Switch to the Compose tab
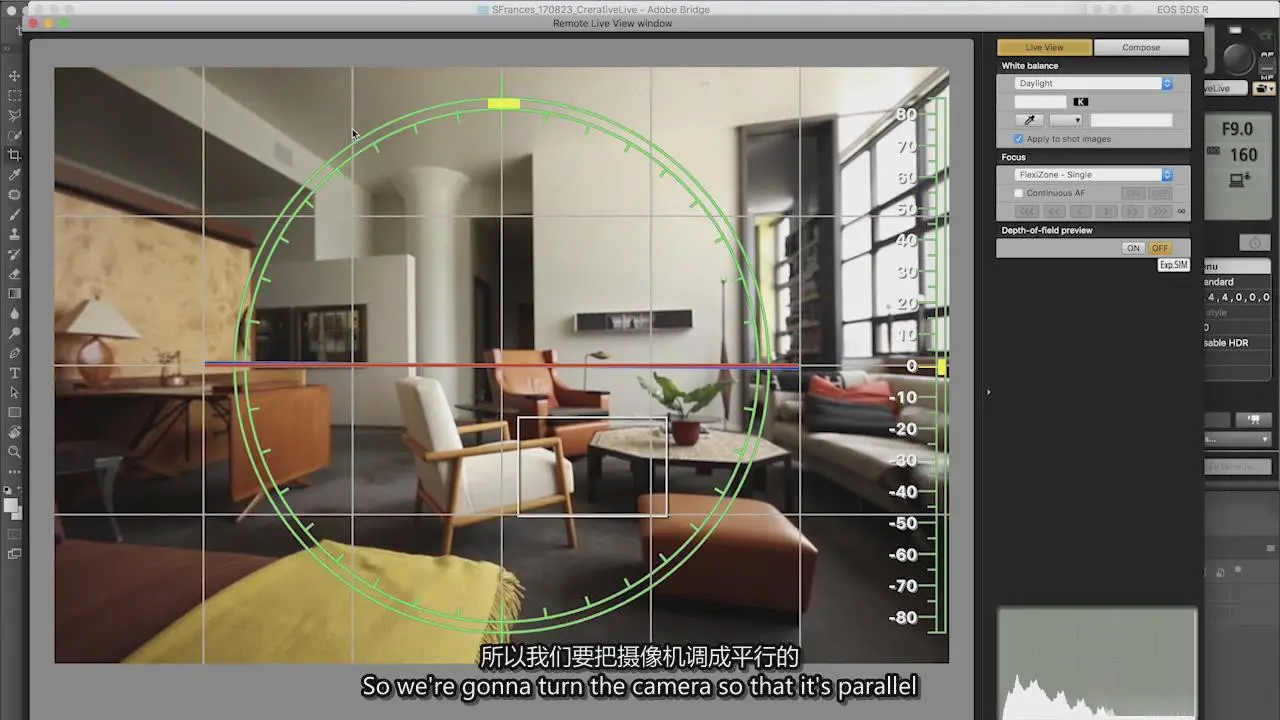This screenshot has height=720, width=1280. coord(1141,47)
